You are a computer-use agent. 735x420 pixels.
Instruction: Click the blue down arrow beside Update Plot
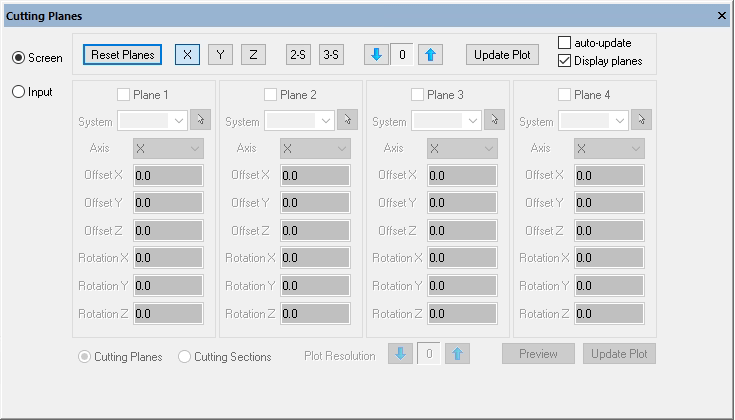[376, 55]
